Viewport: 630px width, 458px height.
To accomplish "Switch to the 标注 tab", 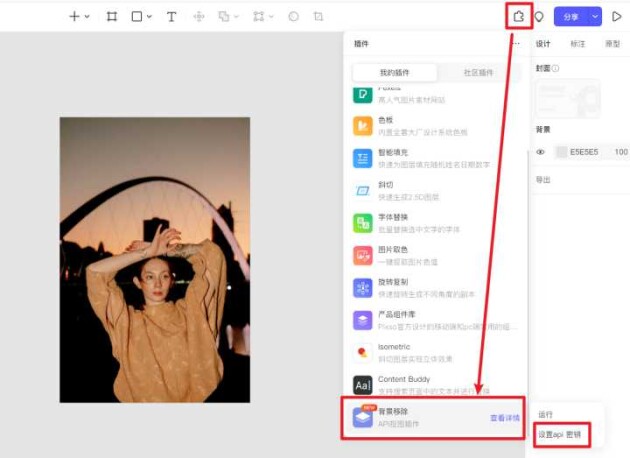I will [578, 44].
